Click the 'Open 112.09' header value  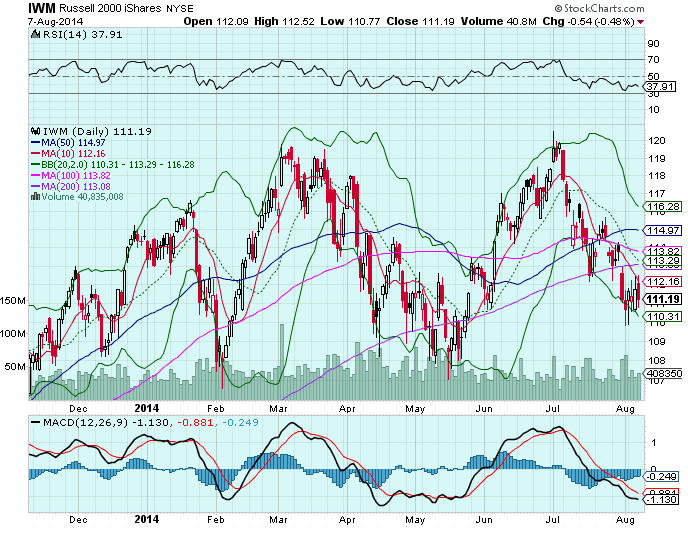point(216,21)
